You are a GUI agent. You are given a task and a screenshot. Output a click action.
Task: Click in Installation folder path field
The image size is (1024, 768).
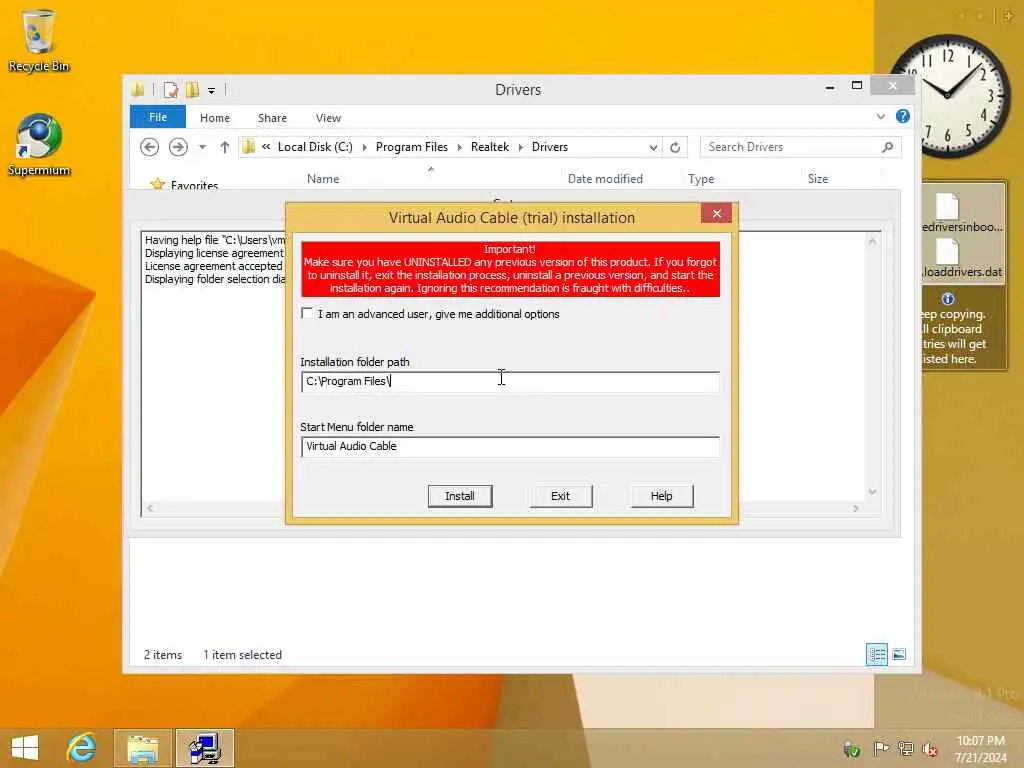510,381
